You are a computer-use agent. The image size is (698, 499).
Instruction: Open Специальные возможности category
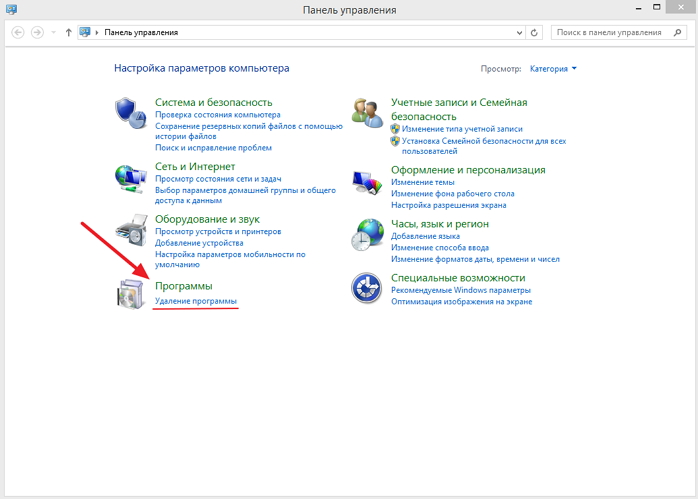458,277
